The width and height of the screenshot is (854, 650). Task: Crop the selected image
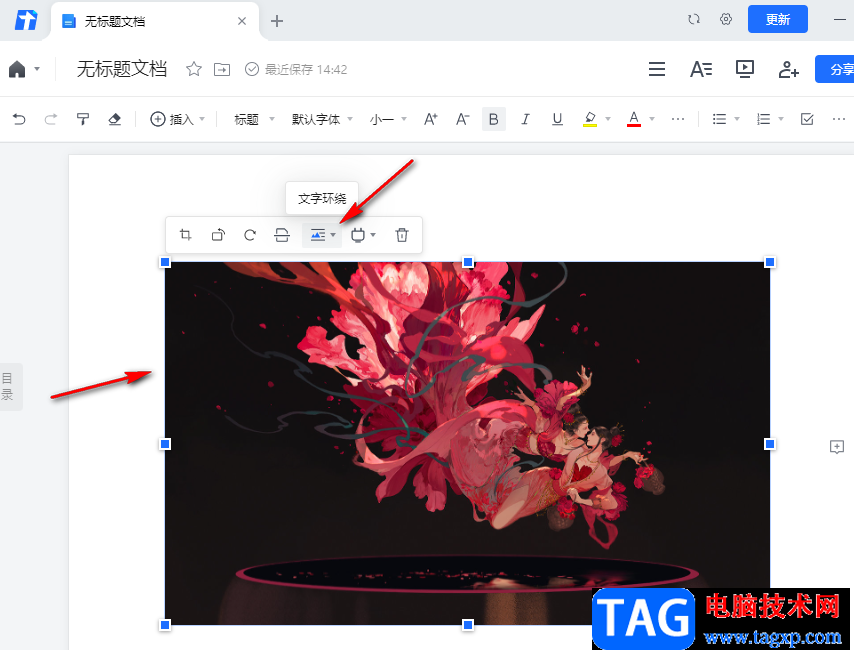tap(186, 235)
